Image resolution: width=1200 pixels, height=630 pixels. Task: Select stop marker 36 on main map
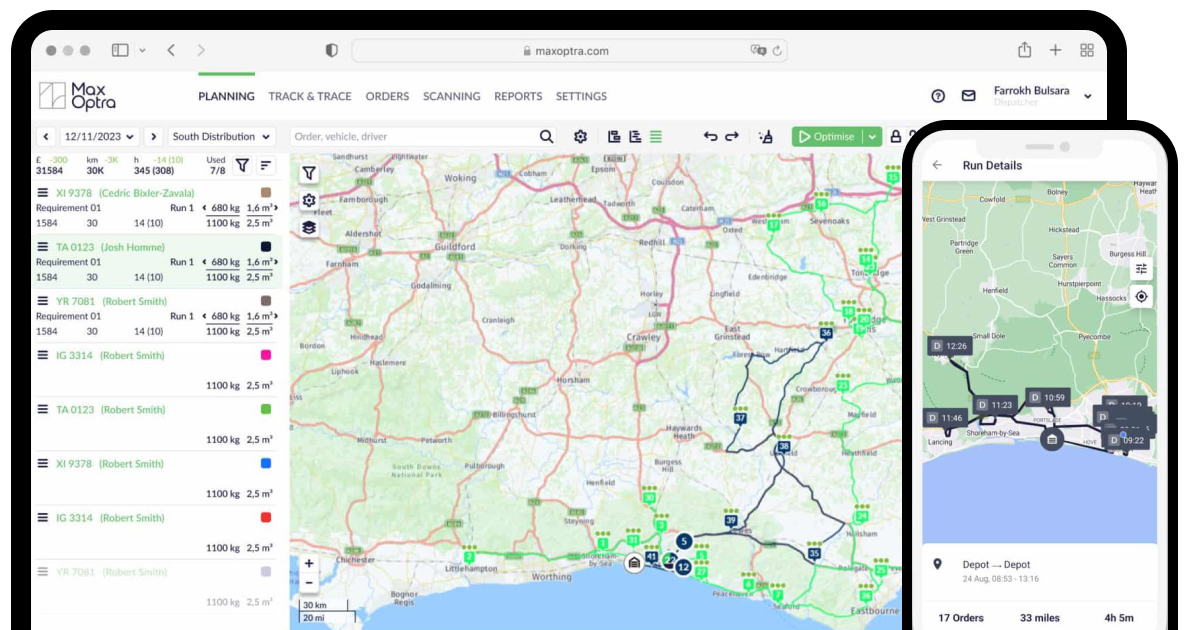(826, 333)
